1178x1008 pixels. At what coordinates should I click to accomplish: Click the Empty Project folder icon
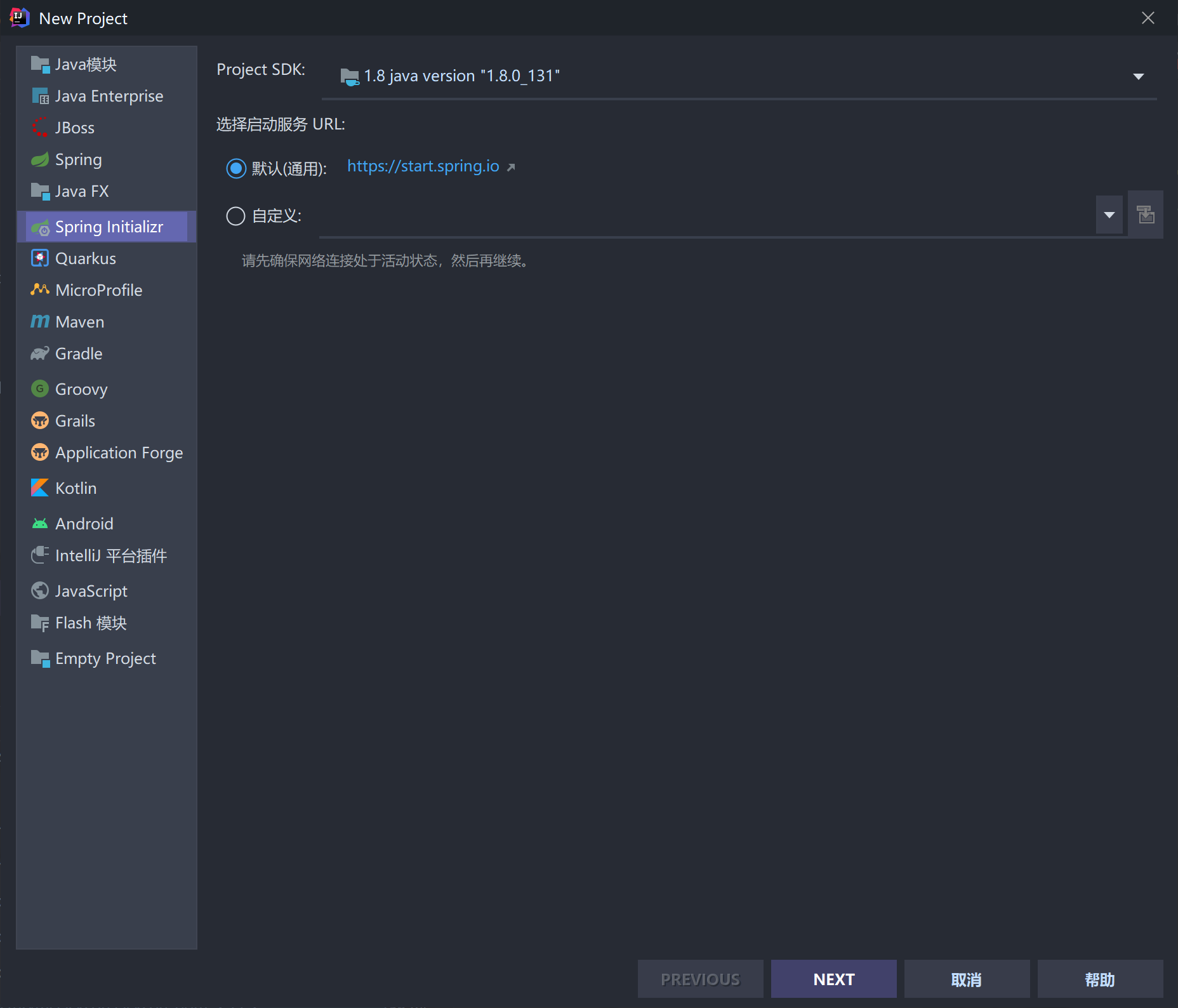tap(40, 658)
